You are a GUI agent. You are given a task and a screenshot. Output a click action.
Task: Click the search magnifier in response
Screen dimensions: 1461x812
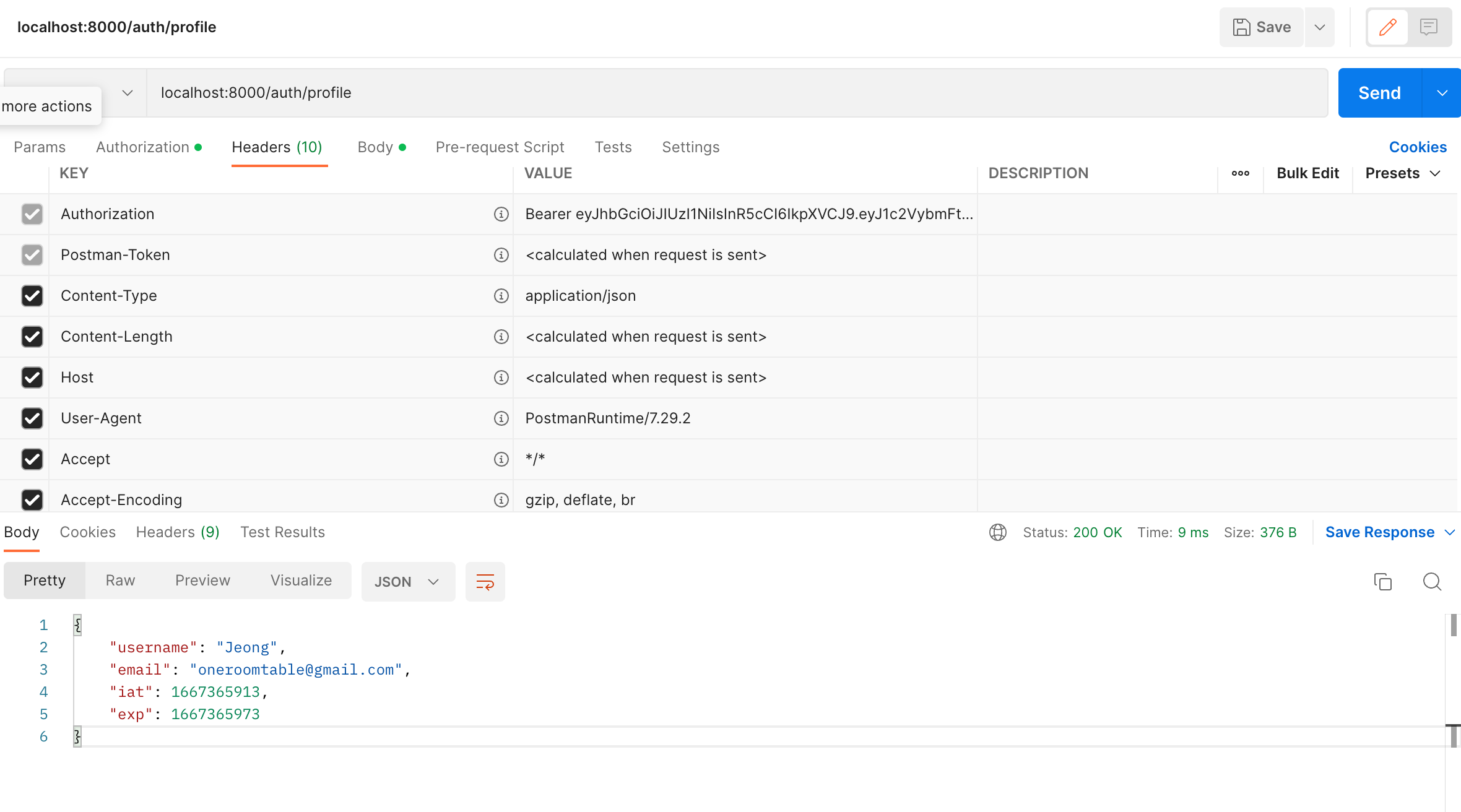point(1431,581)
